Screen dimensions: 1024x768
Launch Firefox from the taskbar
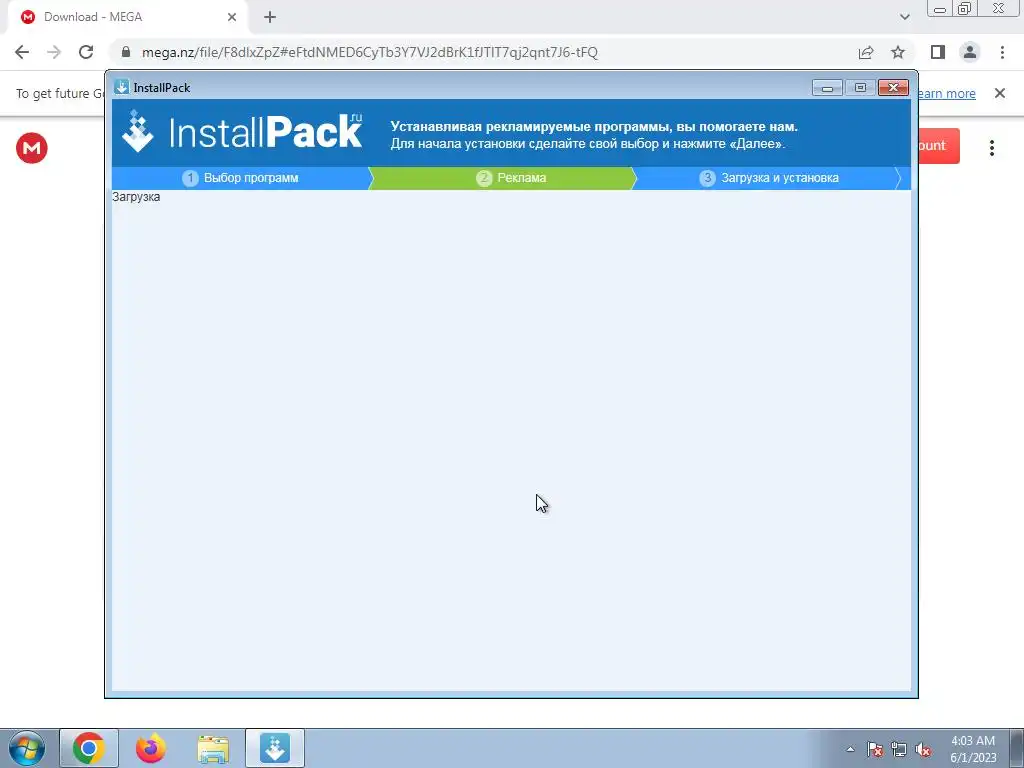(151, 748)
